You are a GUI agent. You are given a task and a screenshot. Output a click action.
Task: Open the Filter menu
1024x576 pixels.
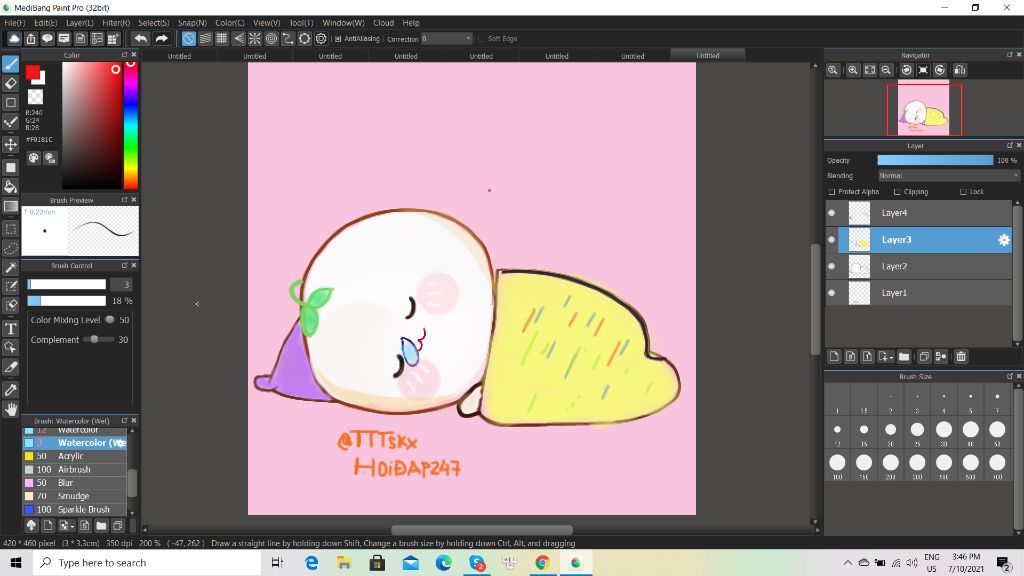tap(116, 23)
